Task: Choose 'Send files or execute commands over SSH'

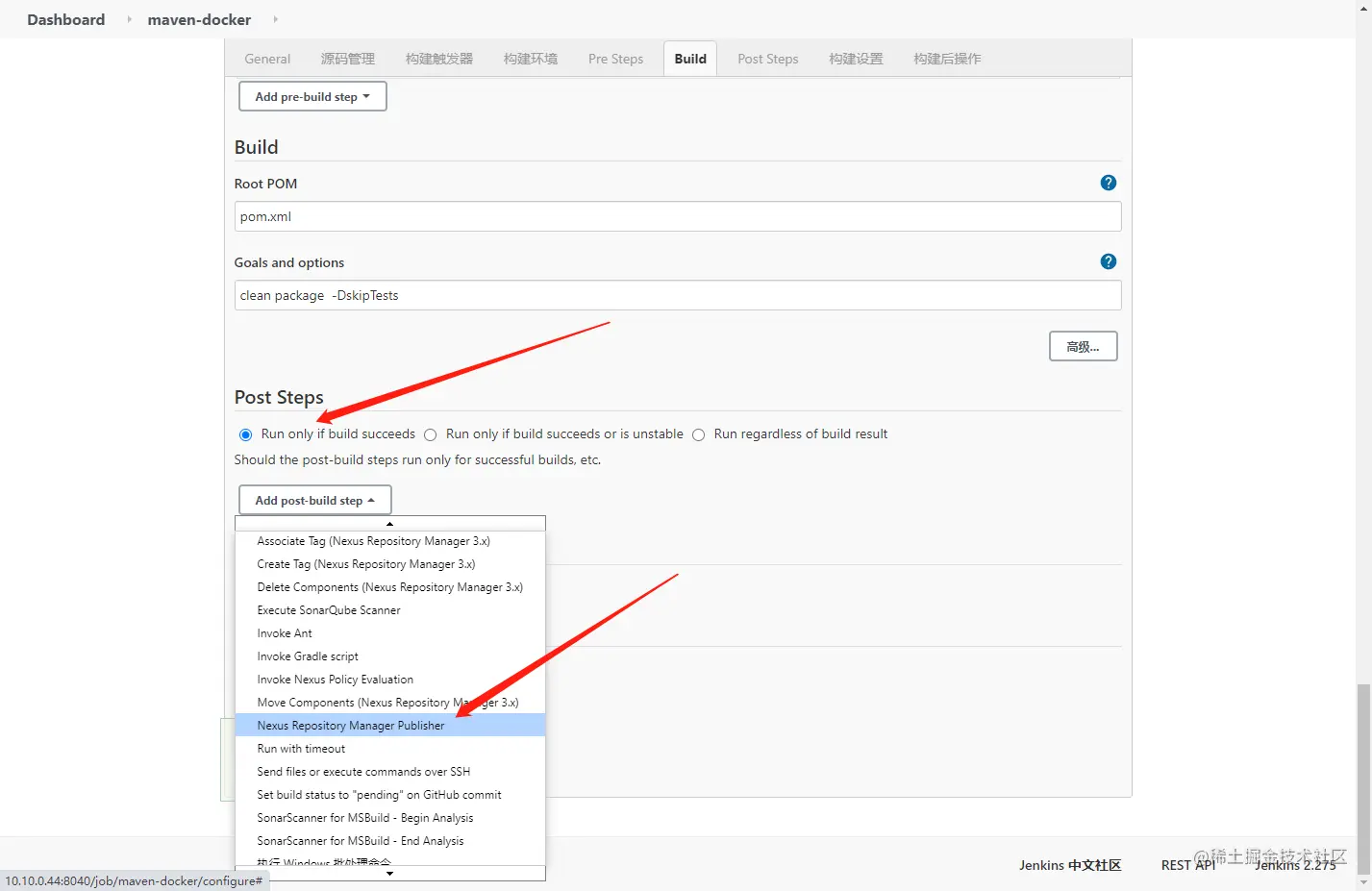Action: coord(390,772)
